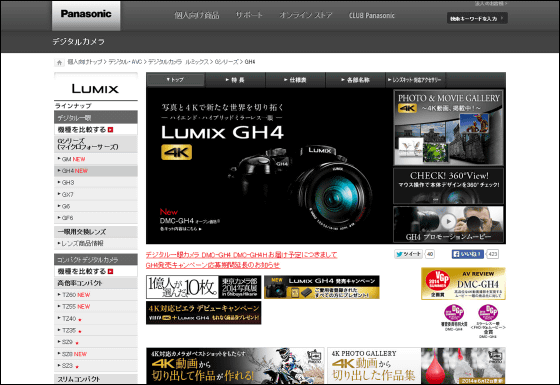Viewport: 560px width, 385px height.
Task: Click the 法人のお客様 link at top right
Action: coord(491,4)
